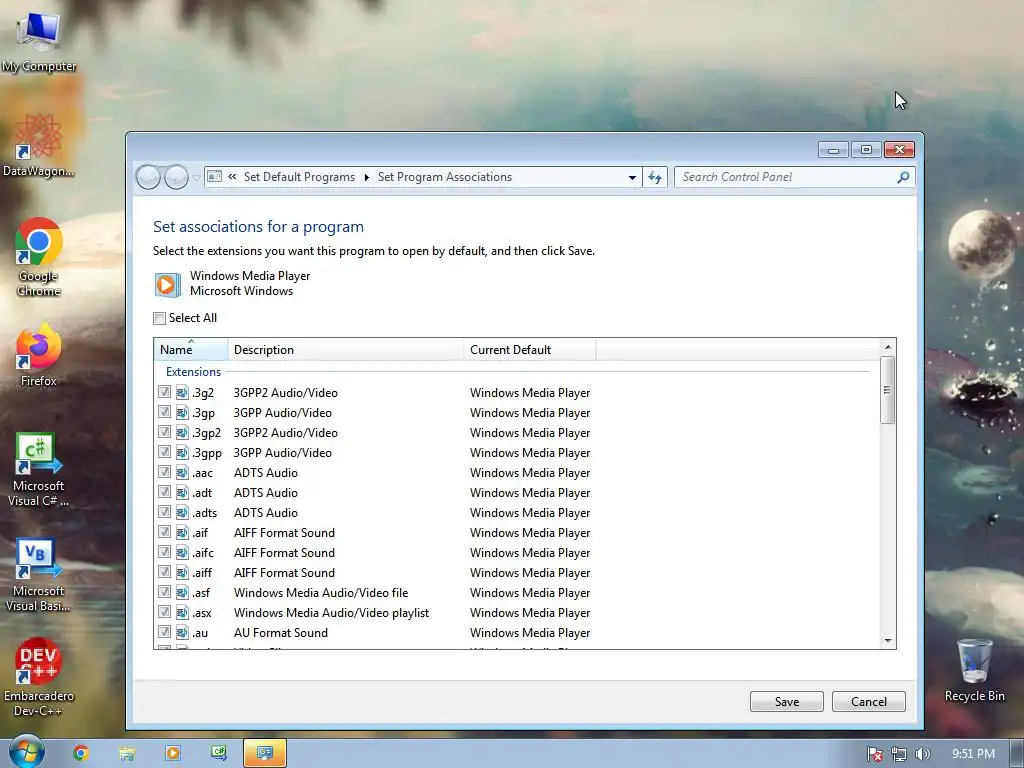Click the Save button
The width and height of the screenshot is (1024, 768).
coord(787,701)
